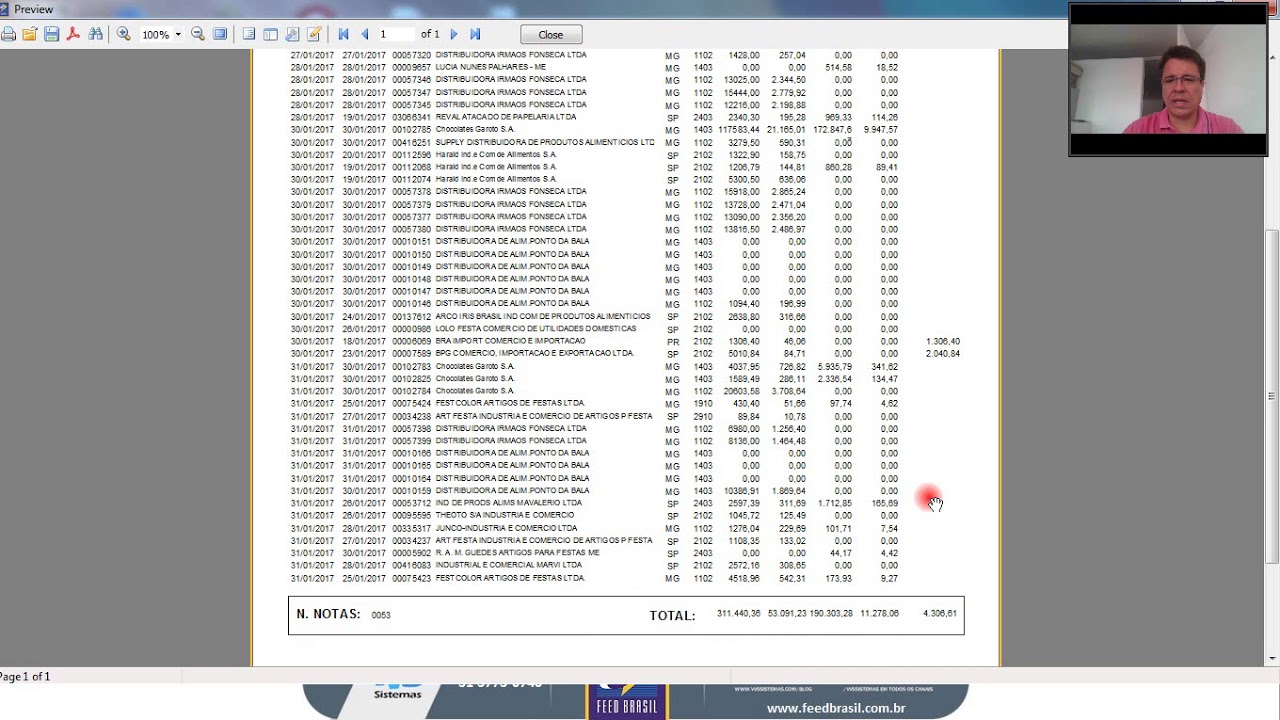
Task: Click the Print icon in toolbar
Action: (x=8, y=34)
